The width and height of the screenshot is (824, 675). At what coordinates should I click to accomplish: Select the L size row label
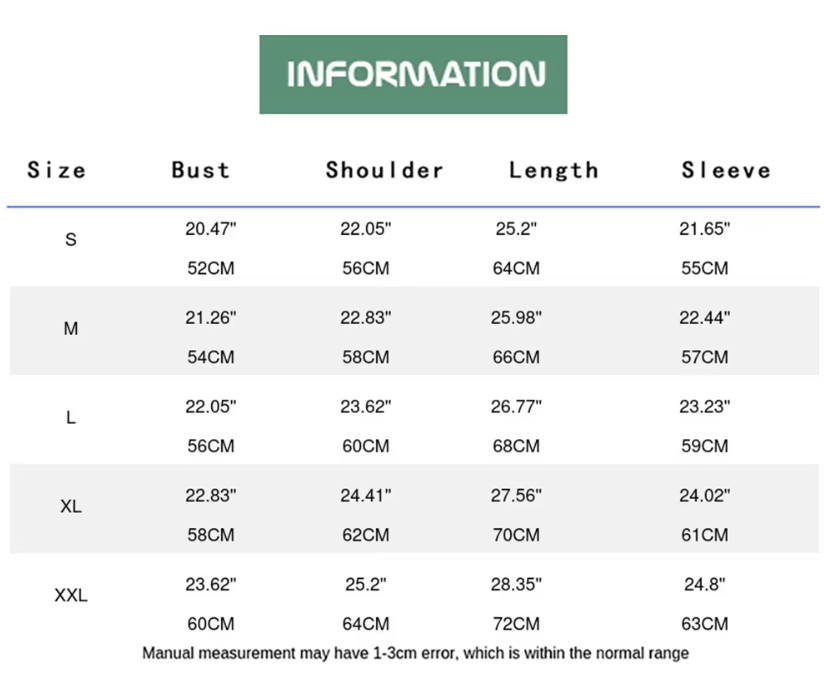[x=70, y=418]
